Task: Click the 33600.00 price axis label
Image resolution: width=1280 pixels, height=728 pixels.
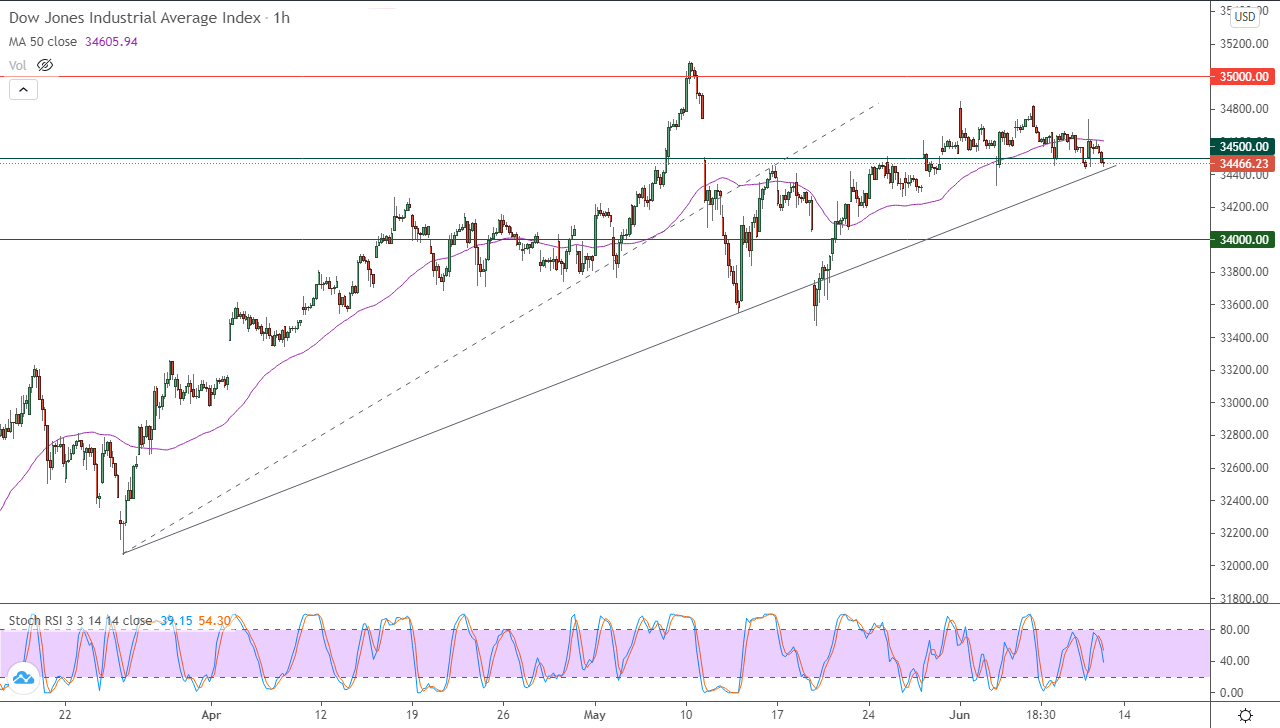Action: 1245,305
